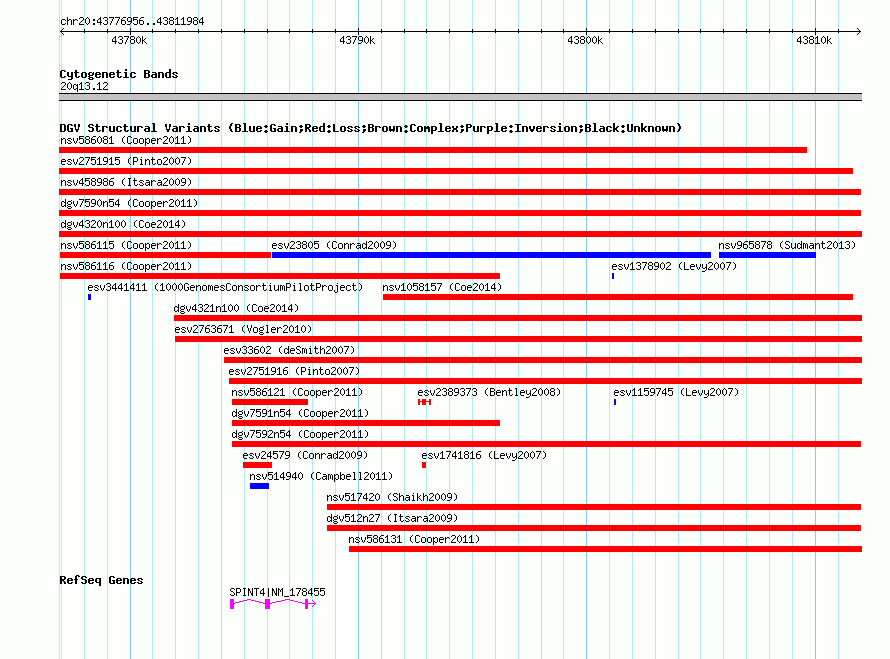Click the esv1159745 tiny blue marker
This screenshot has width=890, height=659.
[x=615, y=402]
